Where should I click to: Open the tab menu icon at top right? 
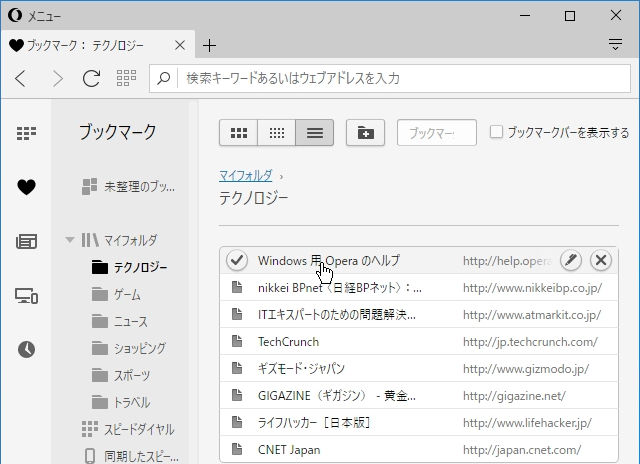615,44
